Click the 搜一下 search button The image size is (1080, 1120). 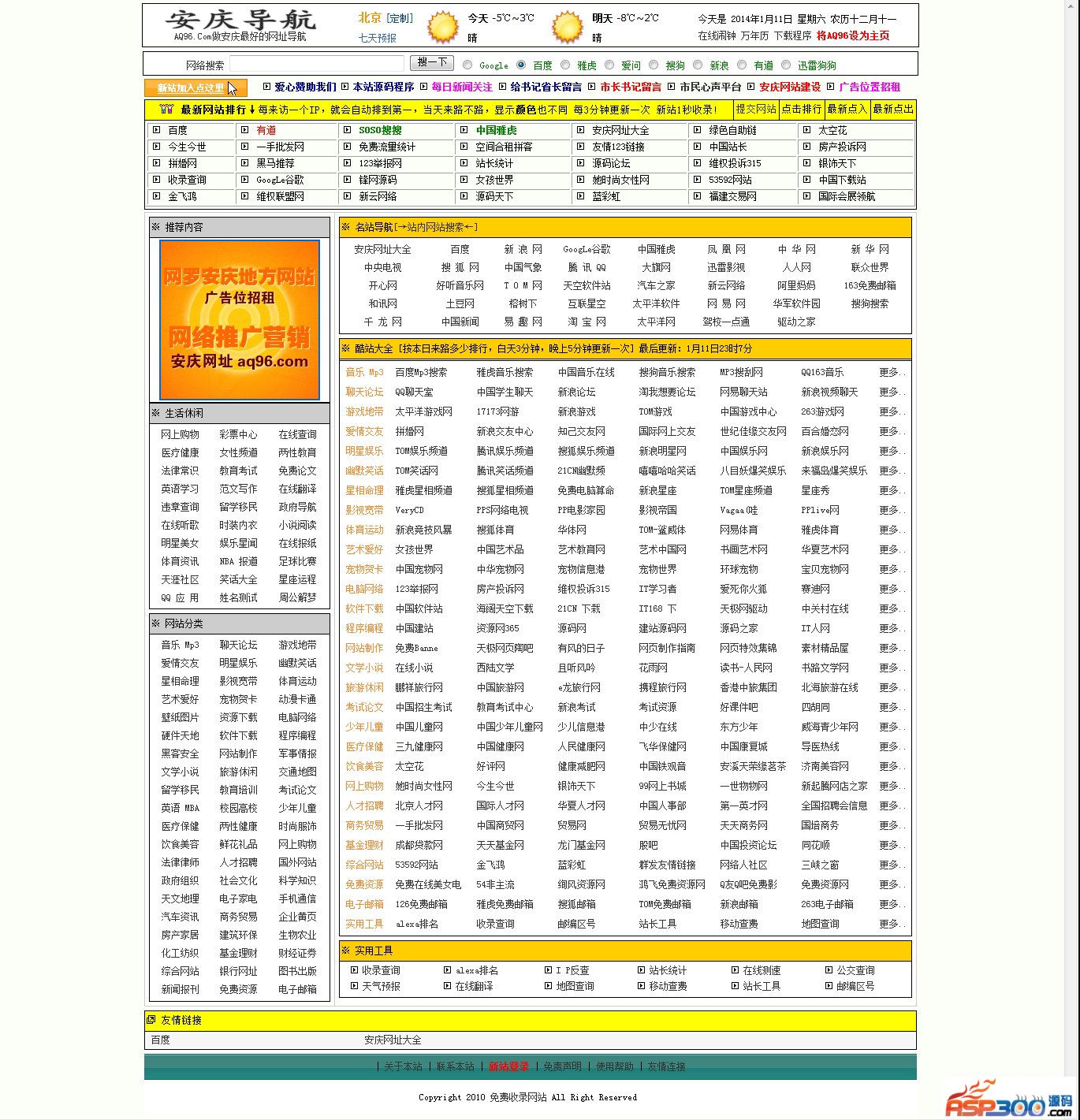[432, 63]
